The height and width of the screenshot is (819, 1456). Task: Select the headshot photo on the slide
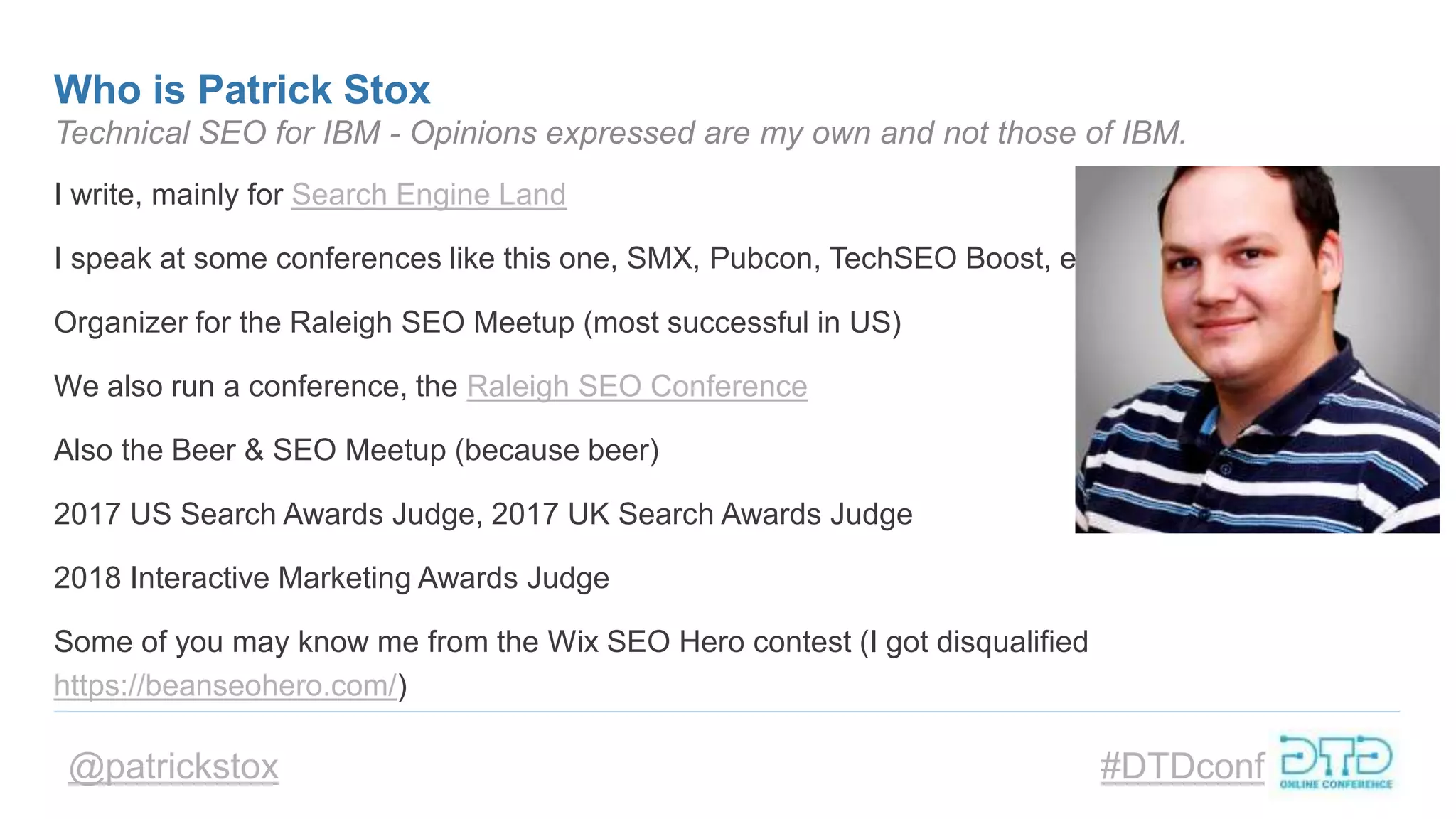pyautogui.click(x=1256, y=349)
